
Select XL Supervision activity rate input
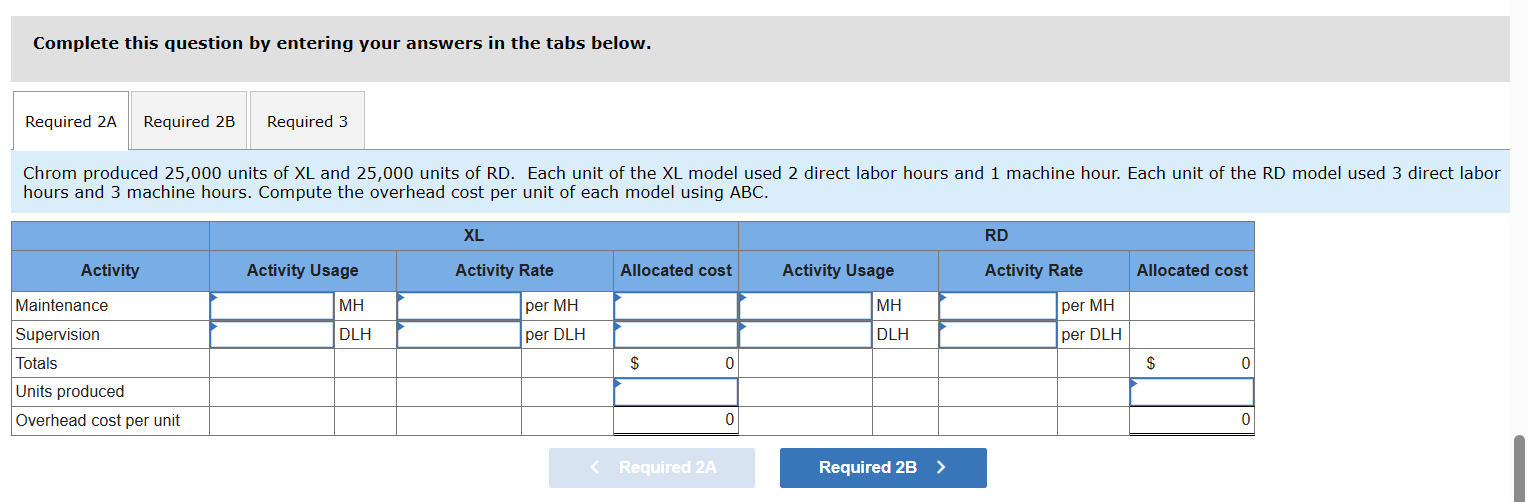tap(459, 334)
